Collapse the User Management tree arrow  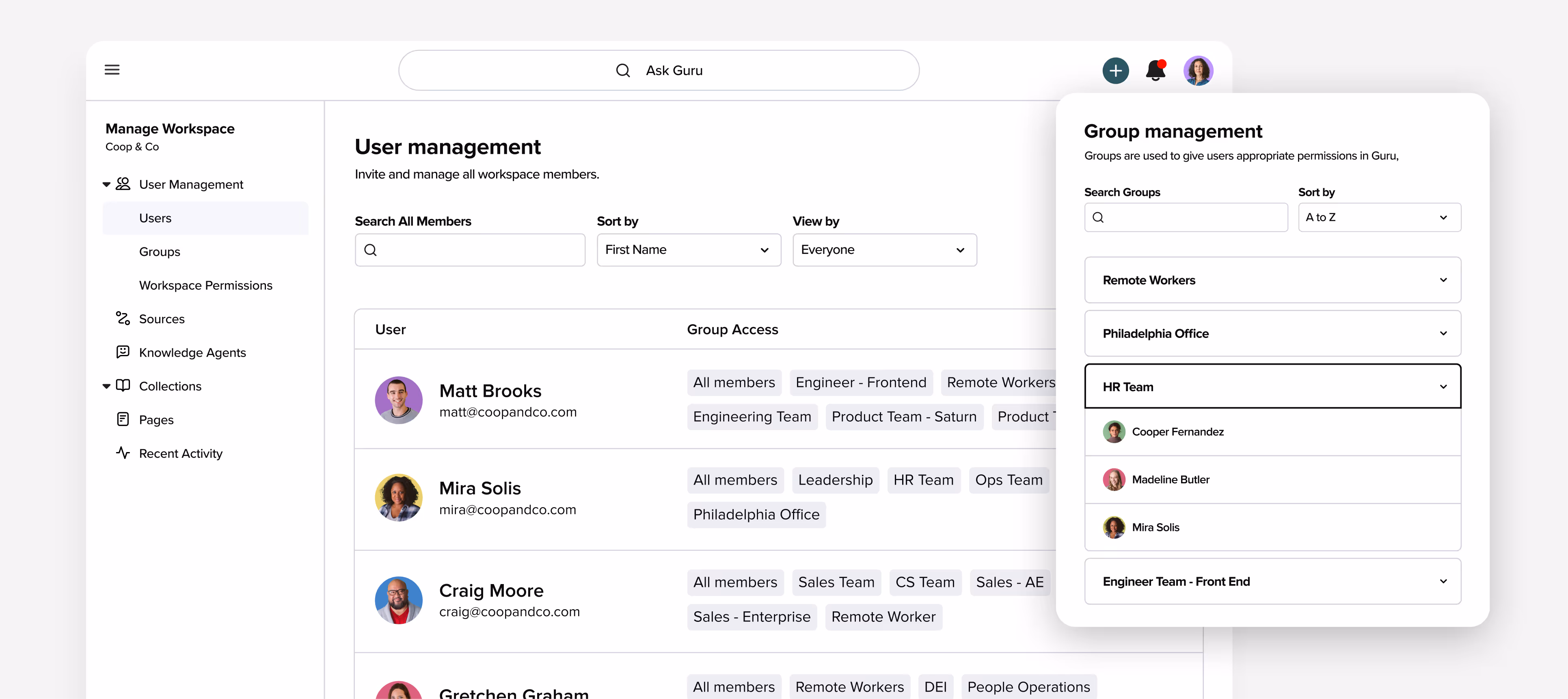click(x=106, y=184)
